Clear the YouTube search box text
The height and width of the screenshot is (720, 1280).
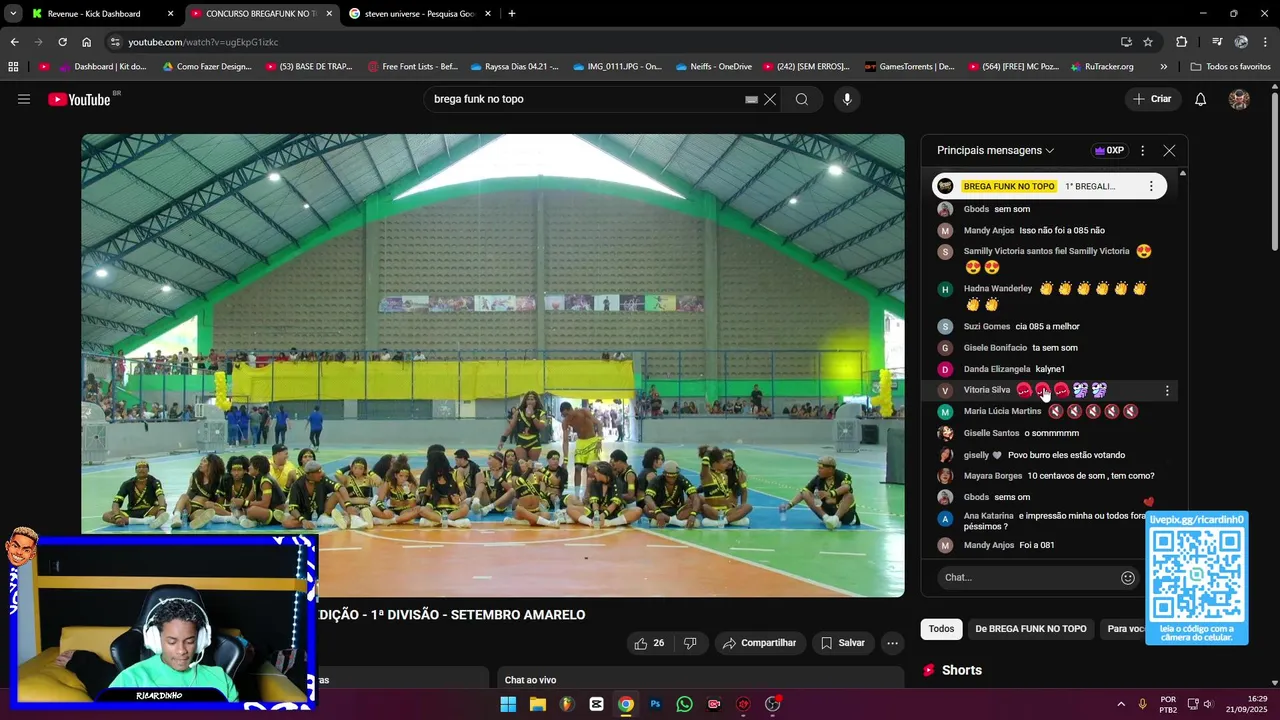770,99
